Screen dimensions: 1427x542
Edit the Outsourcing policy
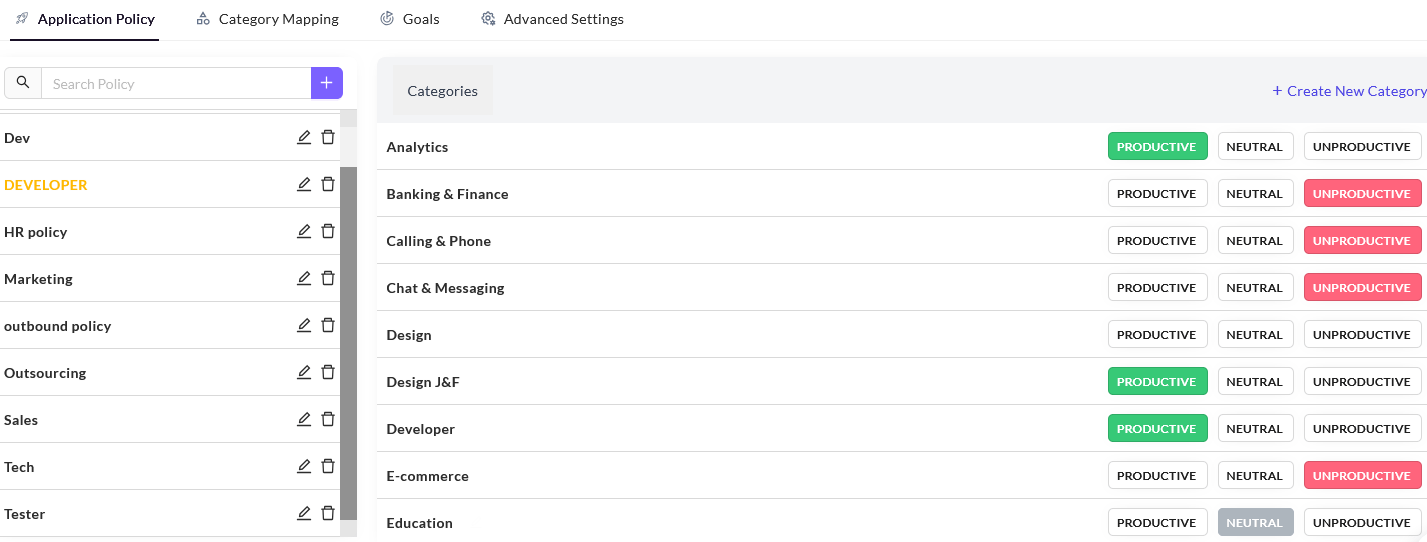point(304,372)
